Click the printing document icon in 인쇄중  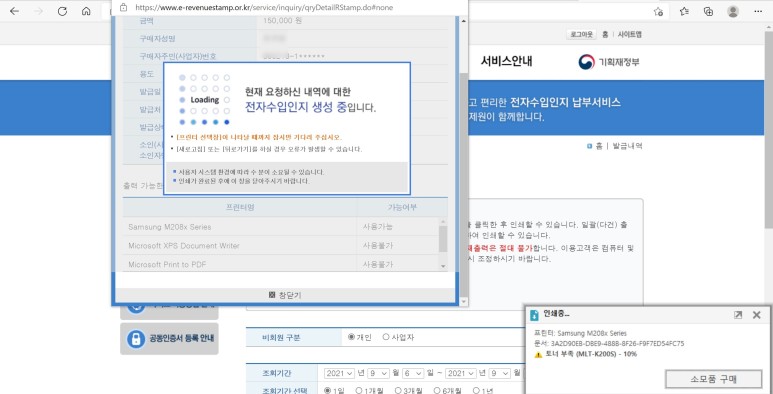[533, 315]
